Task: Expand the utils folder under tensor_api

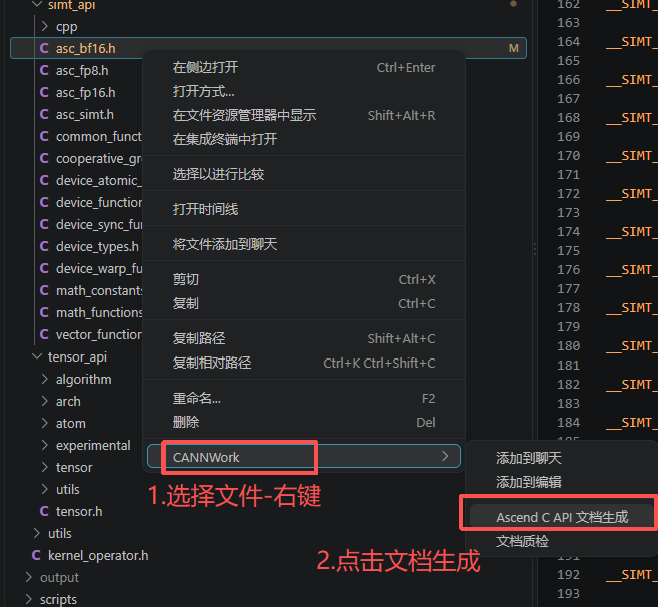Action: (44, 489)
